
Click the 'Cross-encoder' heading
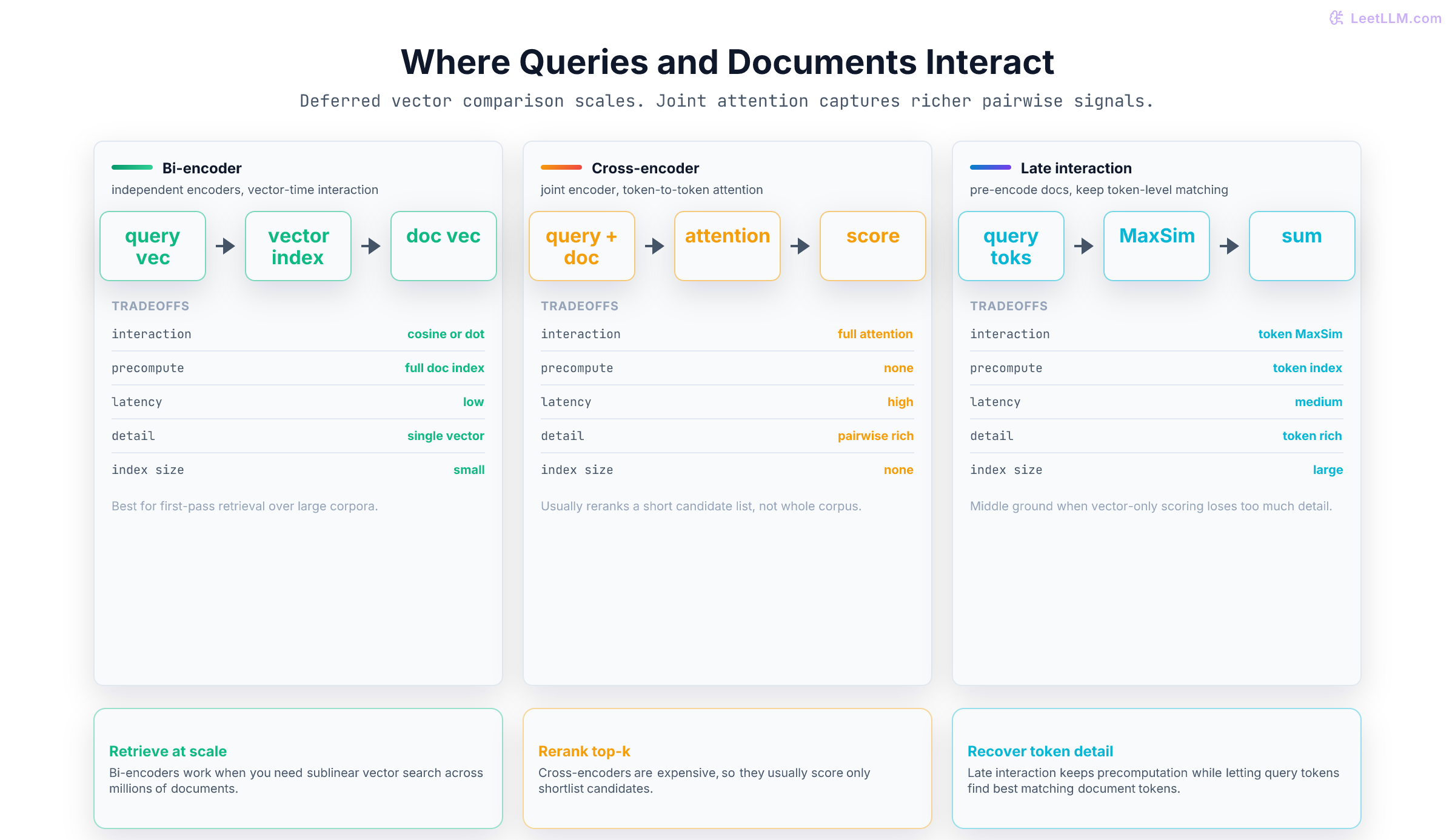[645, 168]
